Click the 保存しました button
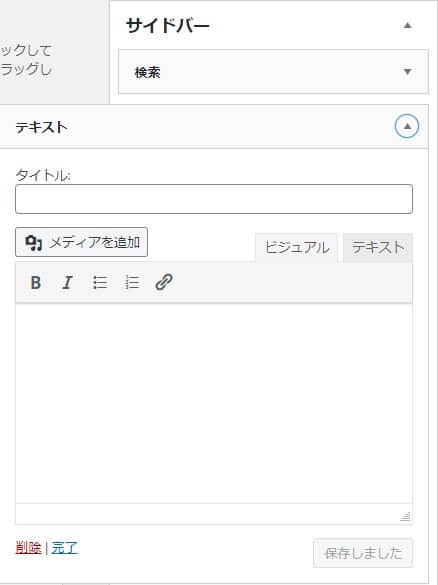 (x=363, y=553)
